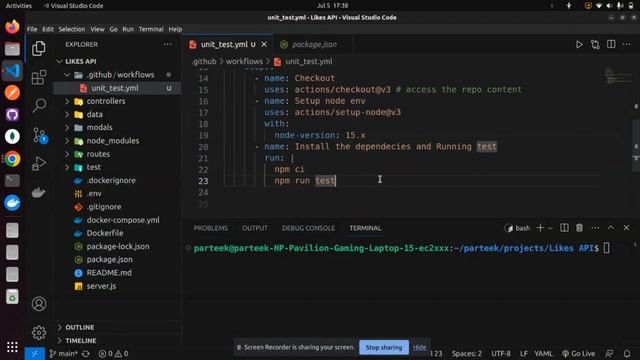This screenshot has width=640, height=360.
Task: Switch to the DEBUG CONSOLE tab
Action: (308, 228)
